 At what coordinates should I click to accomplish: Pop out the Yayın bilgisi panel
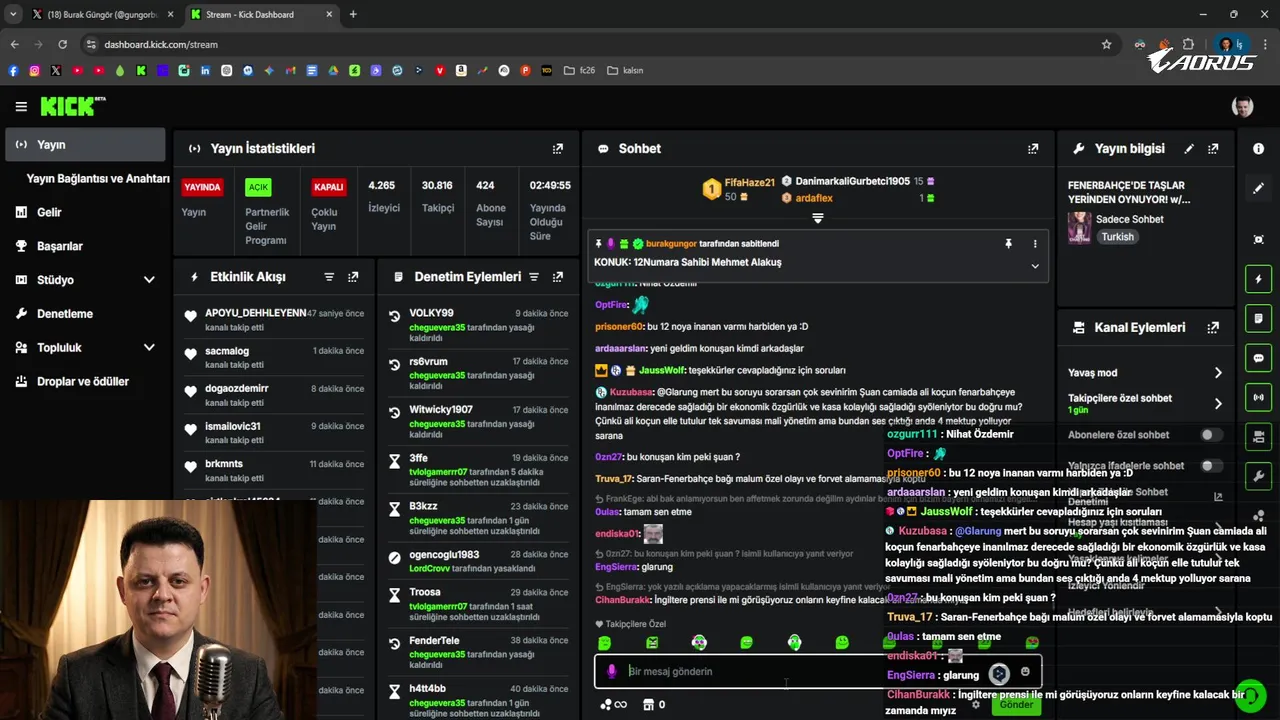coord(1213,148)
